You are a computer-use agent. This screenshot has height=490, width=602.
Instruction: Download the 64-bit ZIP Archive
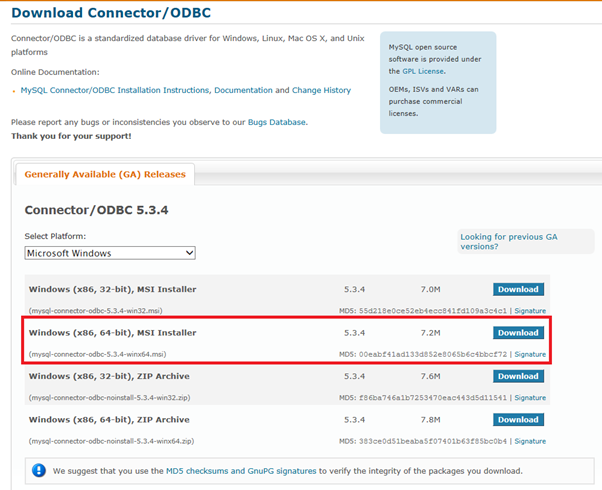pos(518,419)
